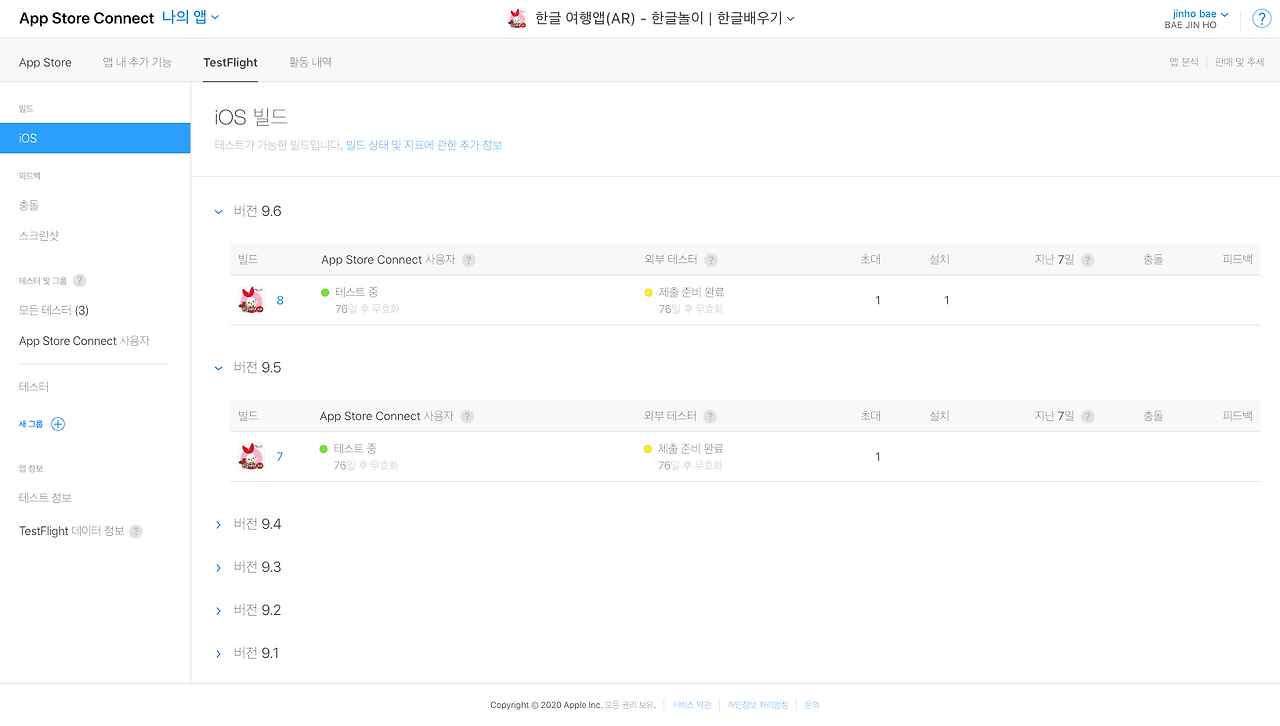Click the iOS 빌드 page heading
Screen dimensions: 1280x726
click(251, 118)
